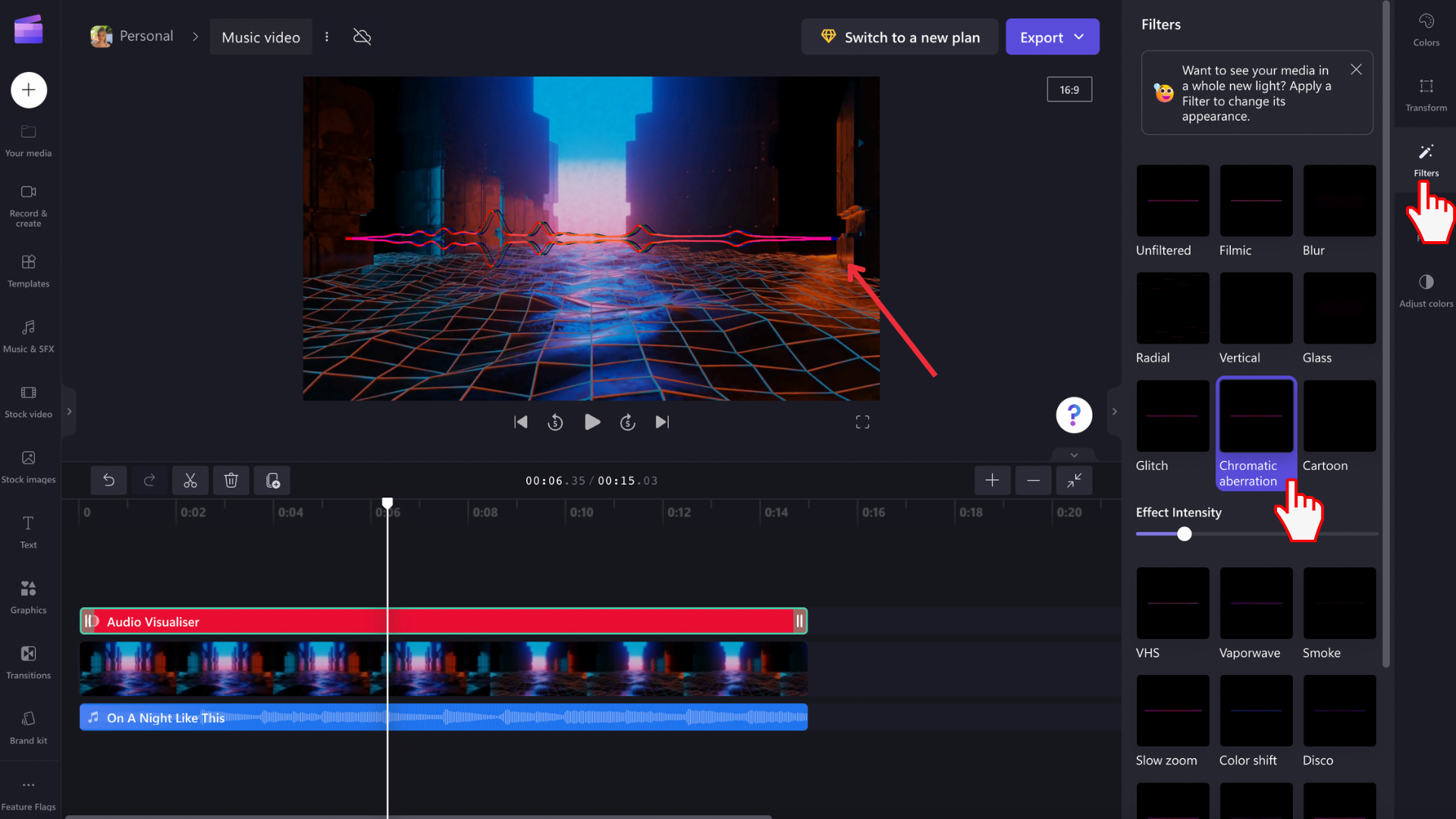Toggle fit timeline to screen
Viewport: 1456px width, 819px height.
[x=1074, y=480]
